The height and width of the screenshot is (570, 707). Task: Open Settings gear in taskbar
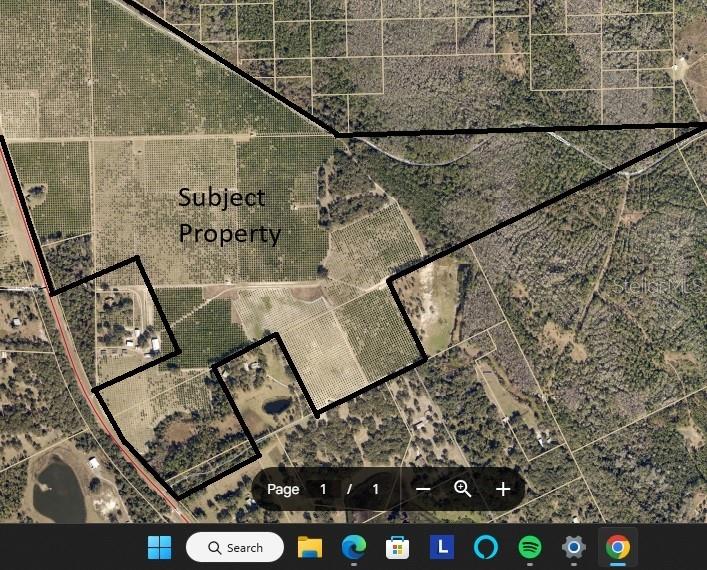(573, 547)
